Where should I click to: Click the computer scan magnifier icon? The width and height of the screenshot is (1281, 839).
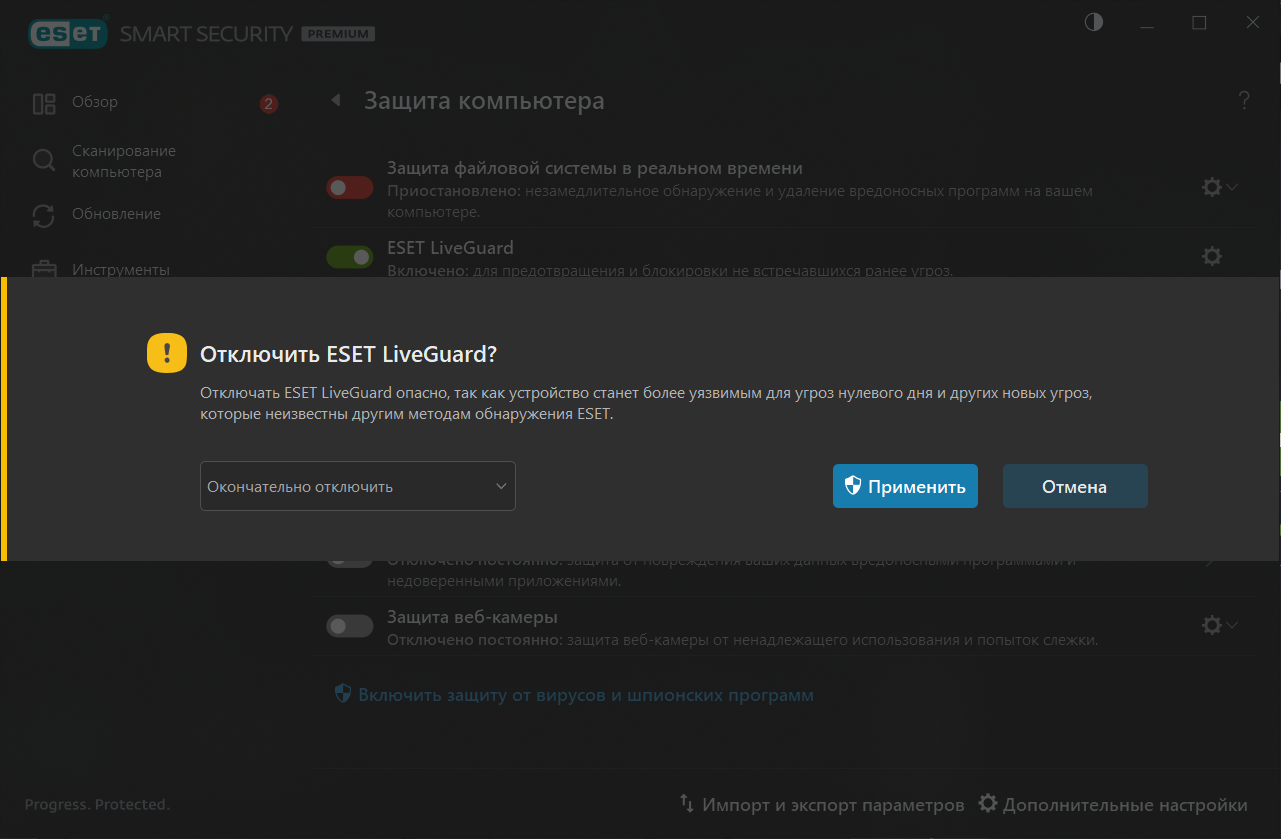tap(44, 161)
